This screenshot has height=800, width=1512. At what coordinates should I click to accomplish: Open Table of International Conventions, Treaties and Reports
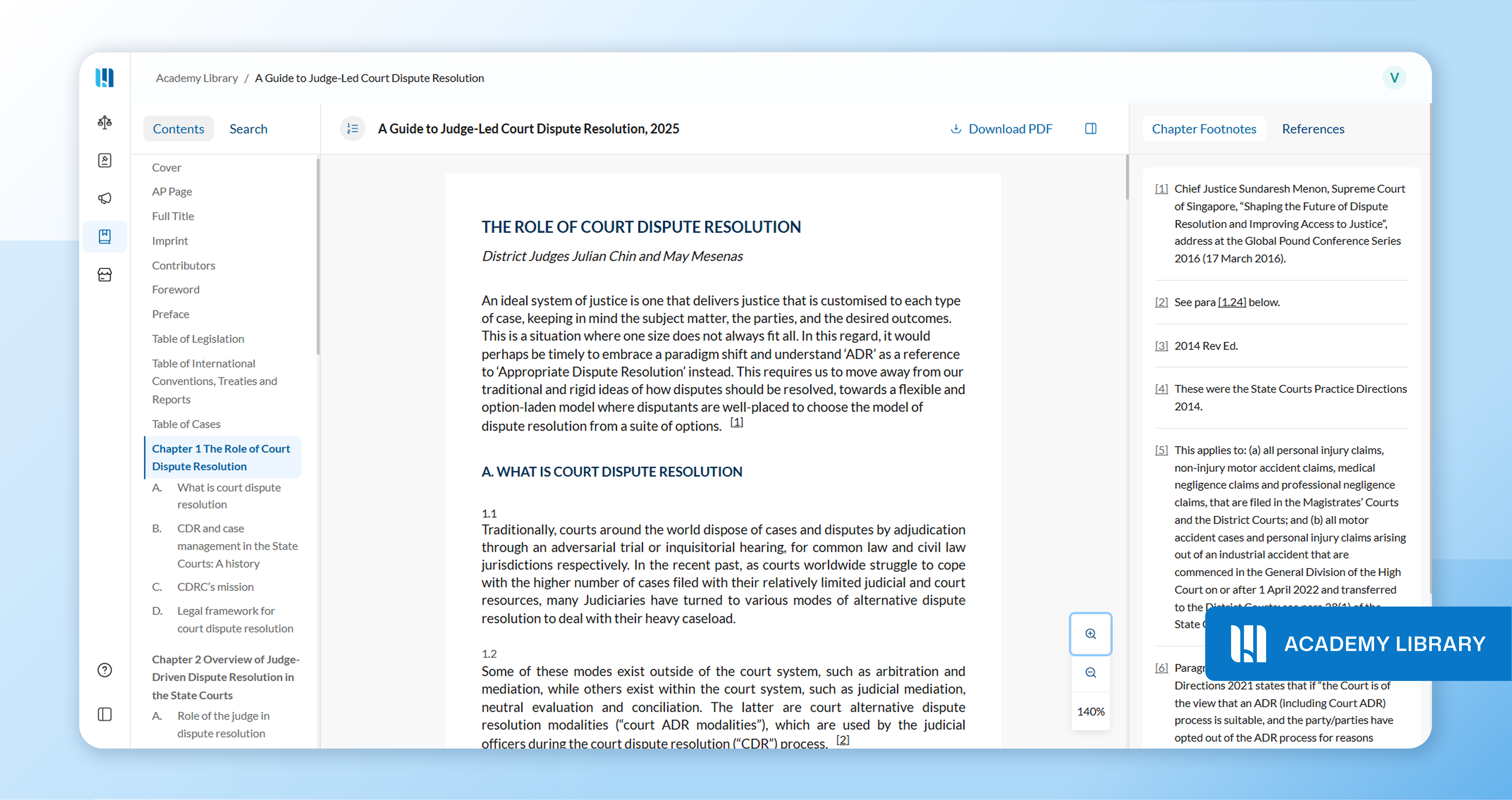click(215, 381)
